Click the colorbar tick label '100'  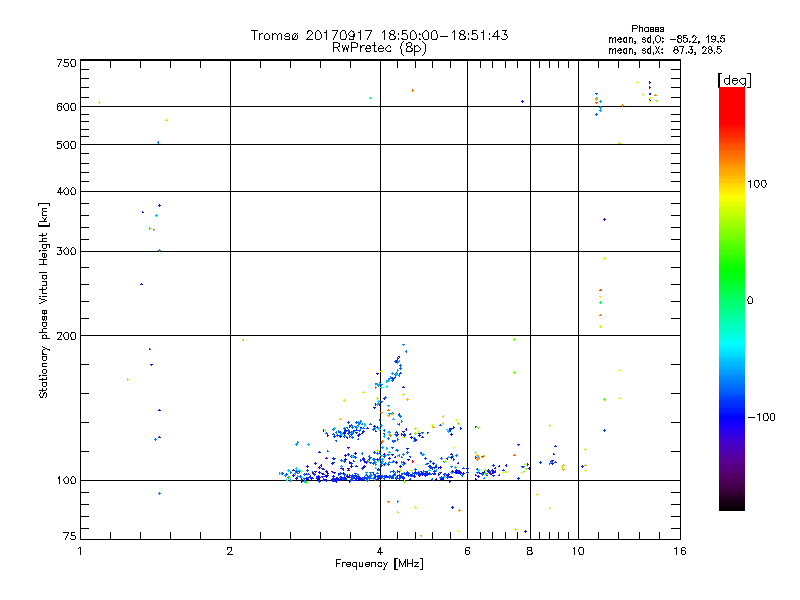pyautogui.click(x=757, y=184)
